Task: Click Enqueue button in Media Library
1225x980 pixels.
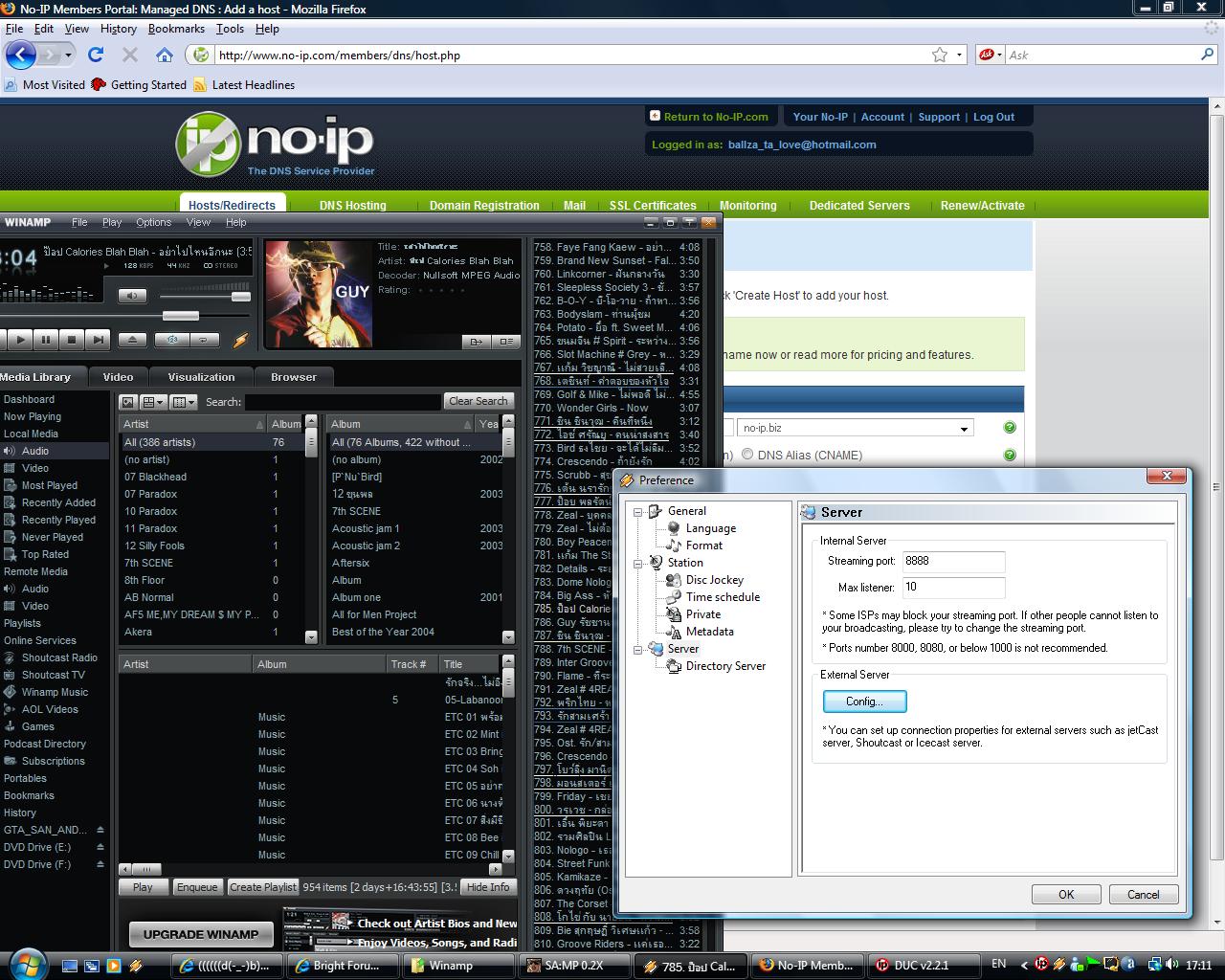Action: click(x=197, y=887)
